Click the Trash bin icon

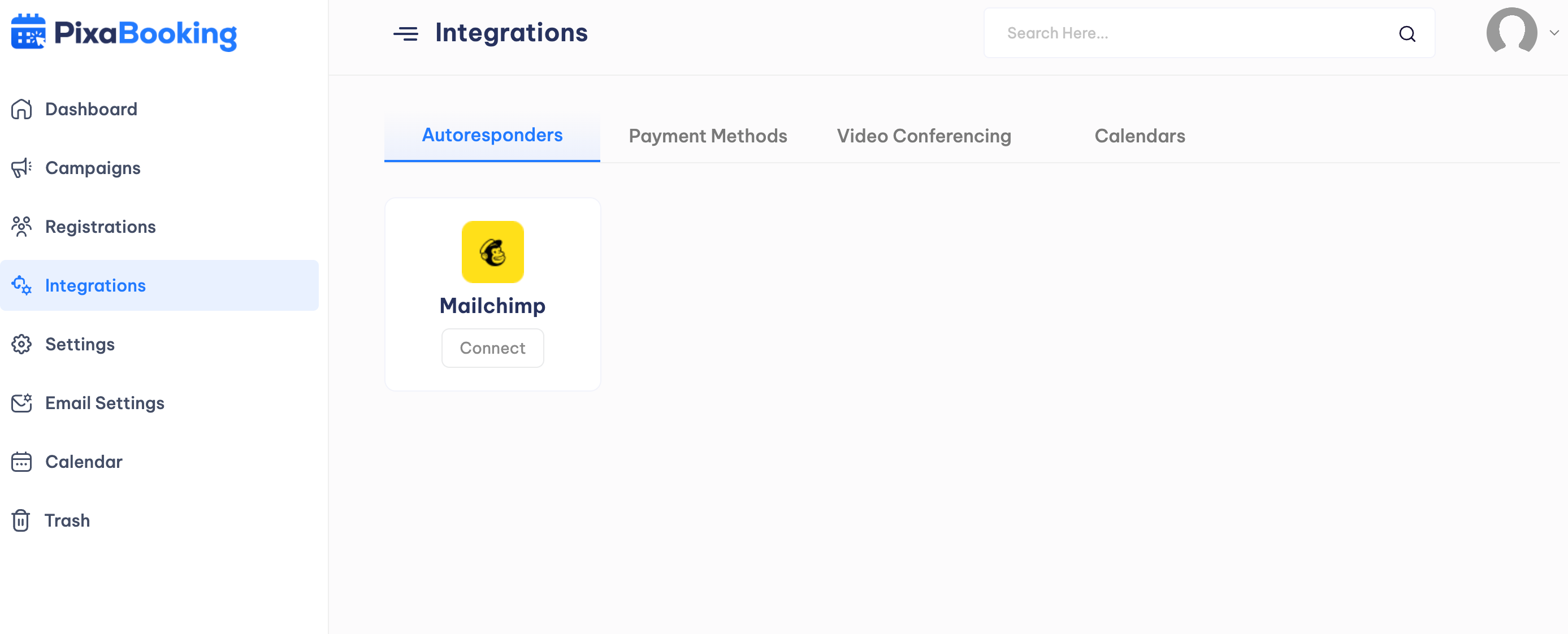pos(21,520)
